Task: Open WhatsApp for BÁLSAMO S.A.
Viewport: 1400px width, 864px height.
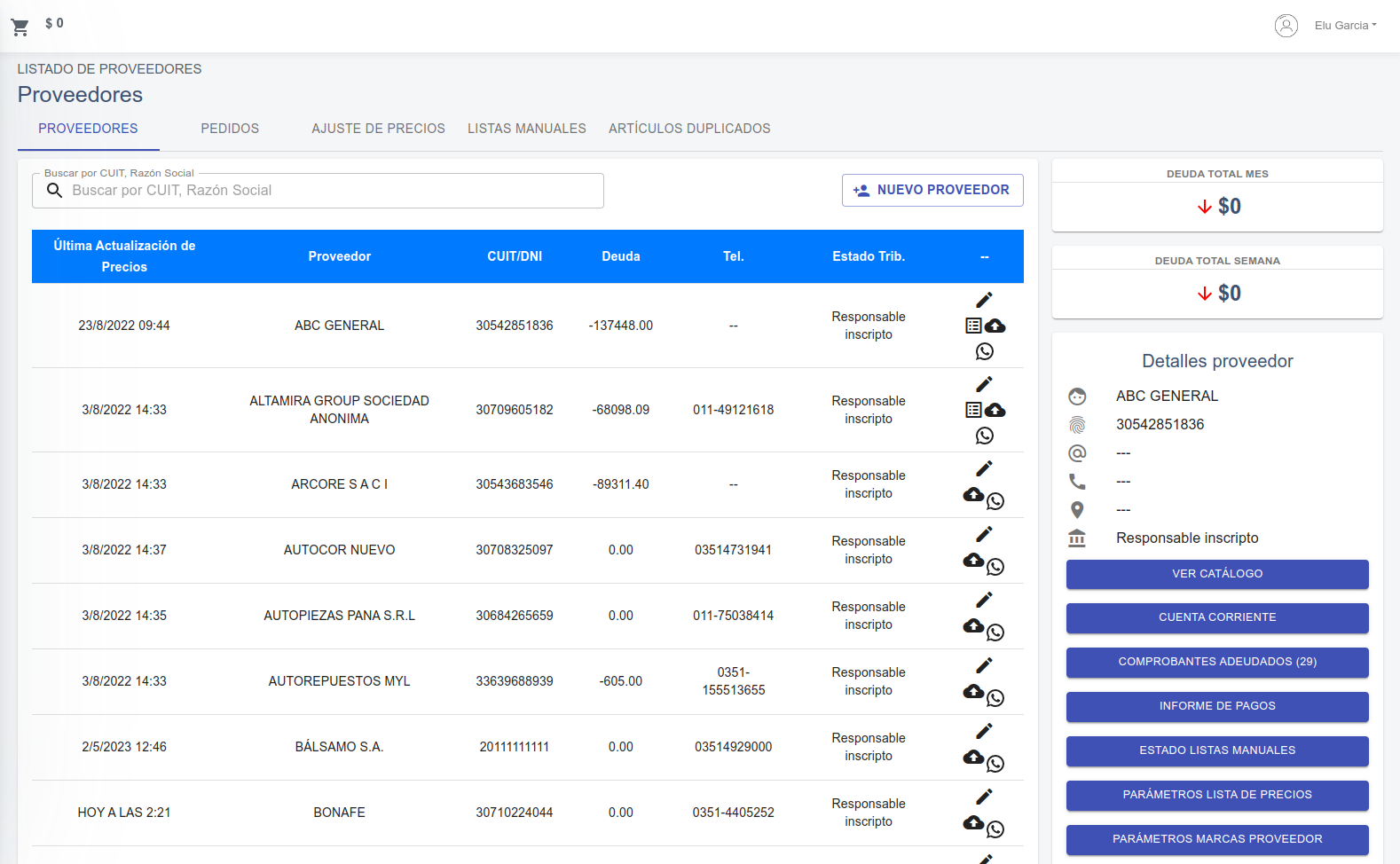Action: [995, 764]
